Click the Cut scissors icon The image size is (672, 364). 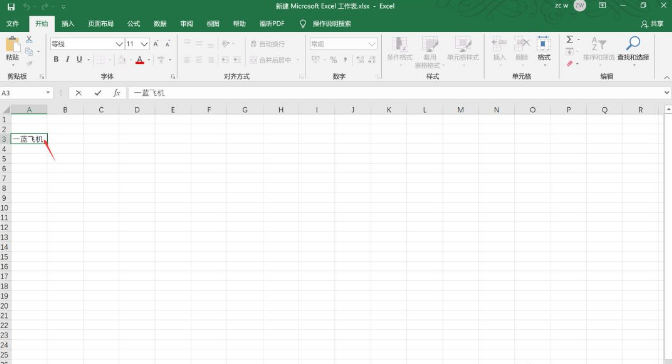[29, 39]
